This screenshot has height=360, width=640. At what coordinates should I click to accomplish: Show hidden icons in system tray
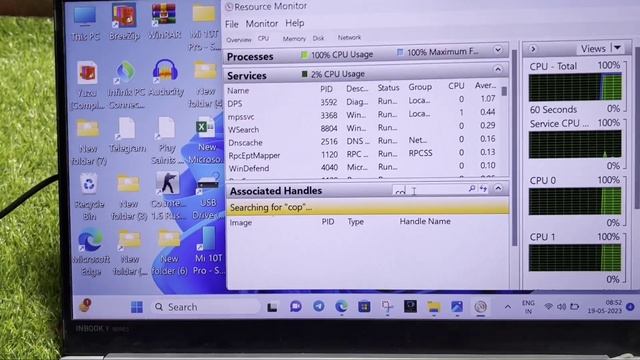click(x=508, y=307)
